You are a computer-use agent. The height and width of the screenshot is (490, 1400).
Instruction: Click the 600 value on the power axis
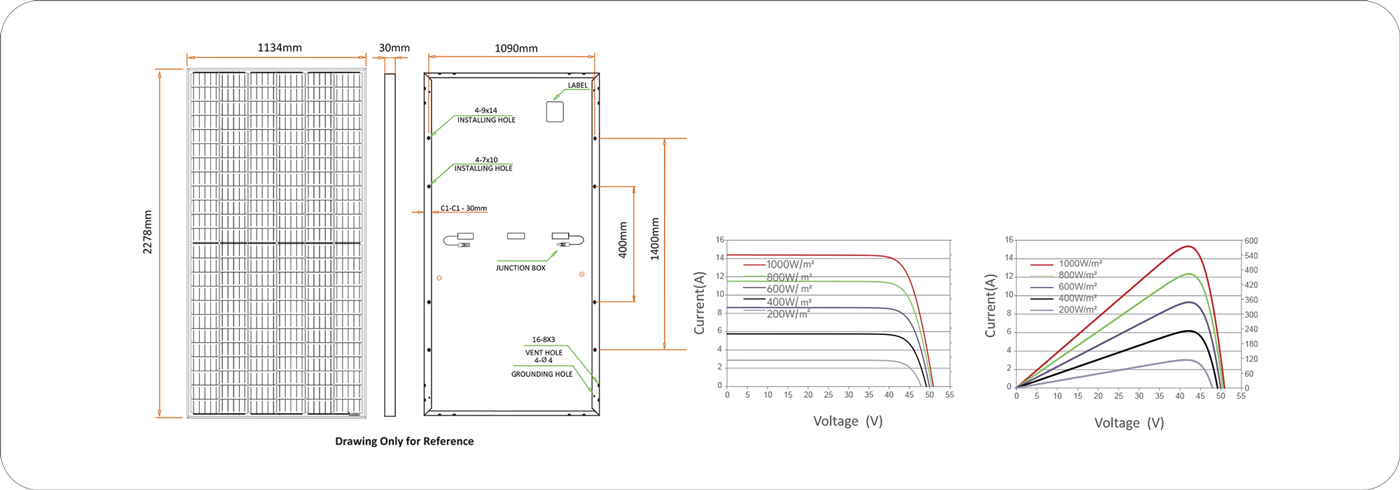pos(1251,241)
